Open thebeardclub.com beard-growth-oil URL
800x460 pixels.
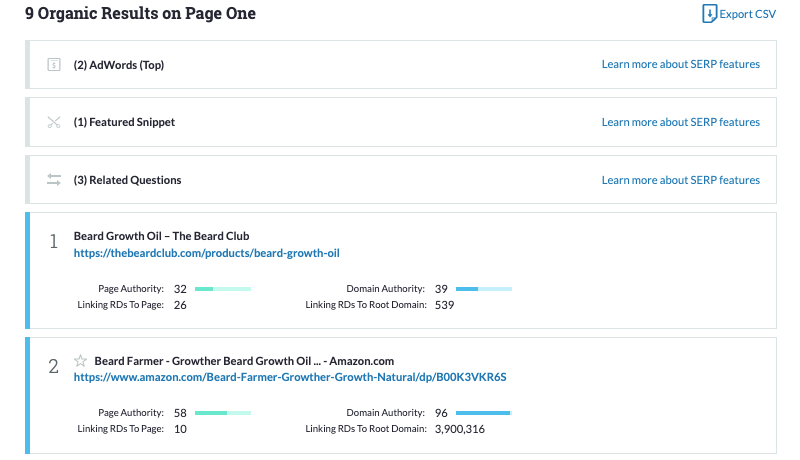coord(207,254)
